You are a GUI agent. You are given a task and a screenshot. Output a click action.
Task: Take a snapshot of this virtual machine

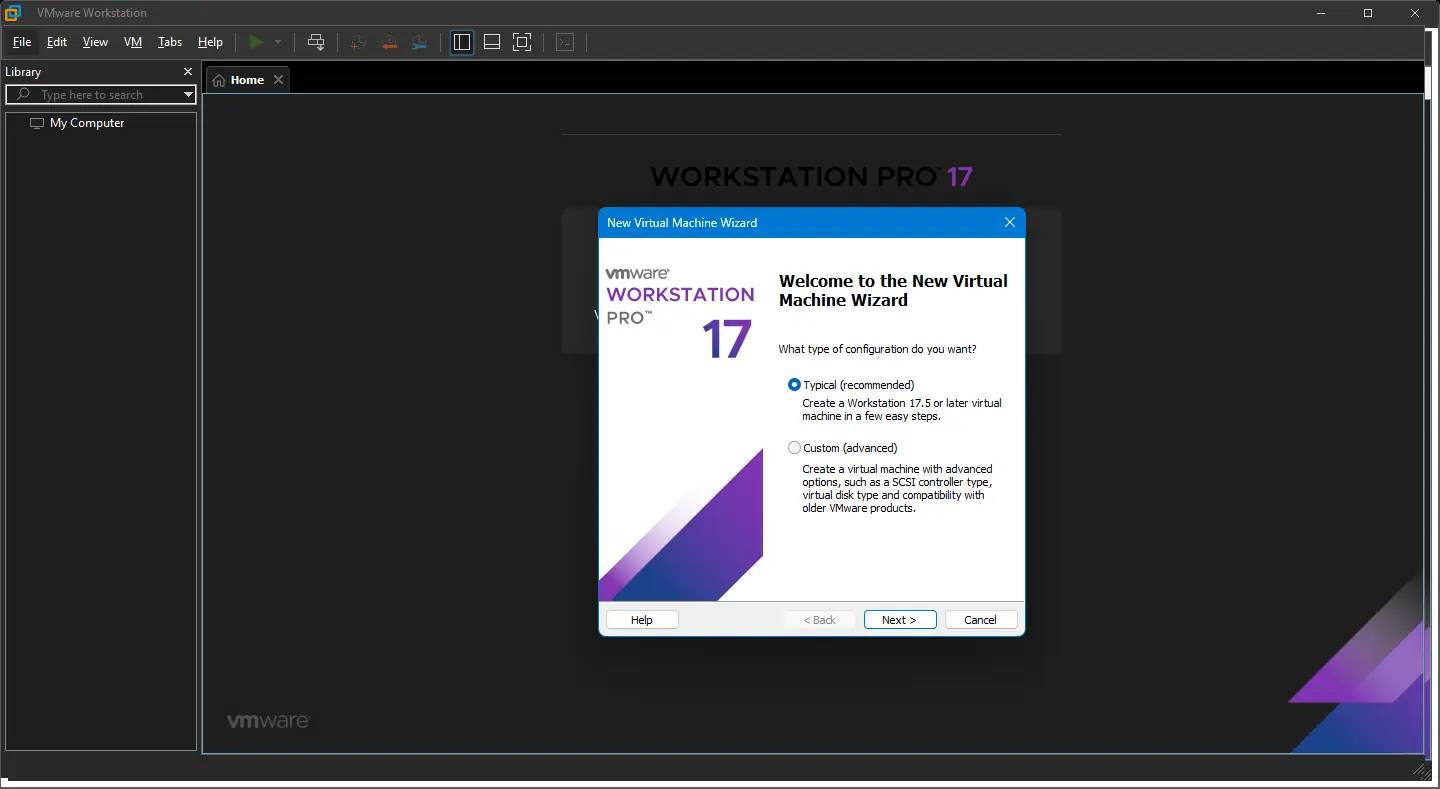click(358, 42)
